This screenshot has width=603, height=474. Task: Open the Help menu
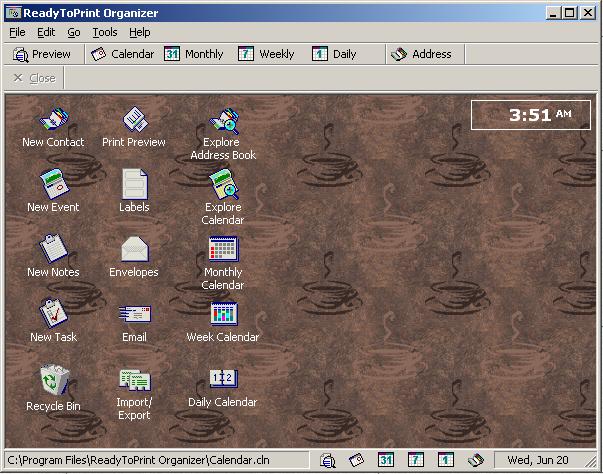(x=140, y=33)
